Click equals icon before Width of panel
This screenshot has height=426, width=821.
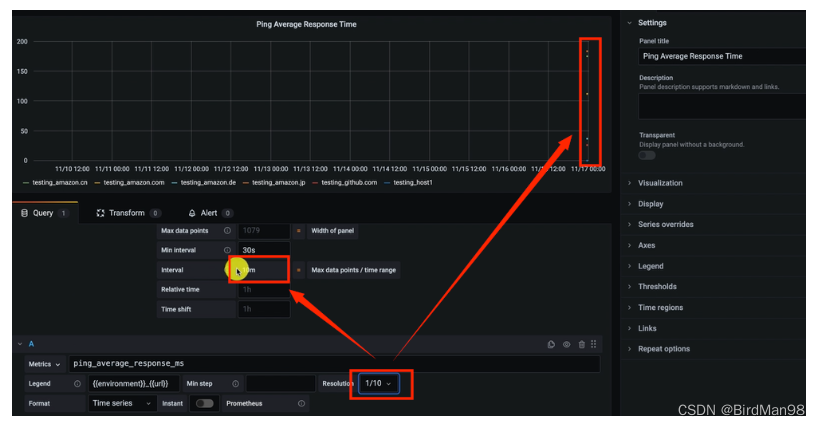(298, 230)
